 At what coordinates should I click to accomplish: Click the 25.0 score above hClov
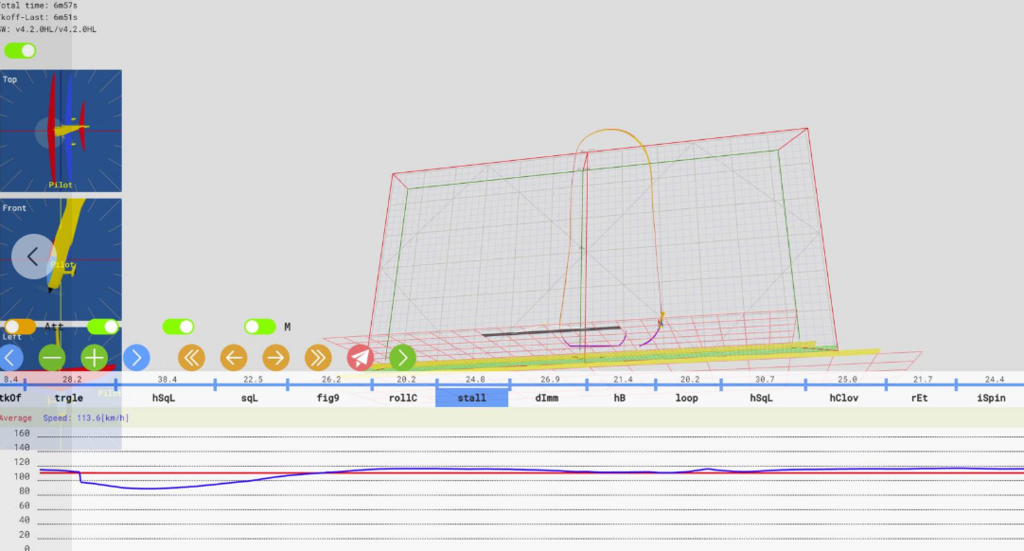coord(848,379)
